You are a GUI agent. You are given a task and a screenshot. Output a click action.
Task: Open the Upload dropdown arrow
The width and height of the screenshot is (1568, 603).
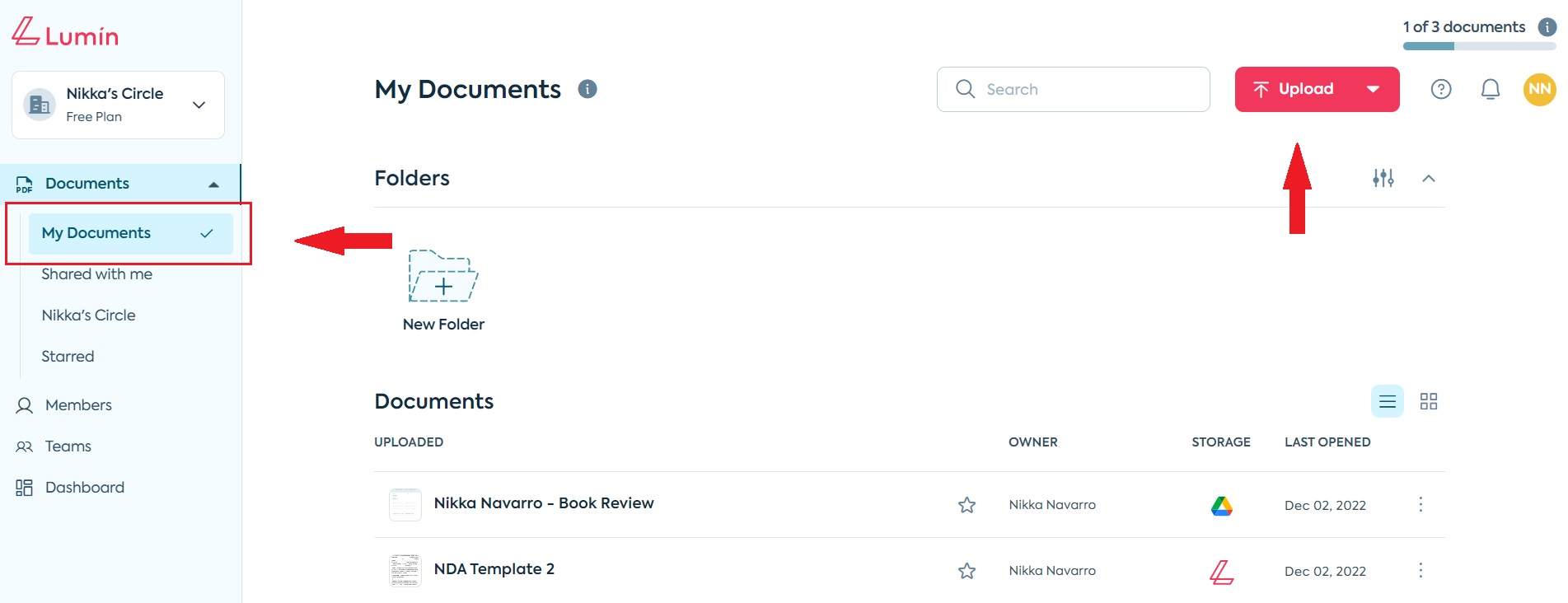click(x=1373, y=89)
